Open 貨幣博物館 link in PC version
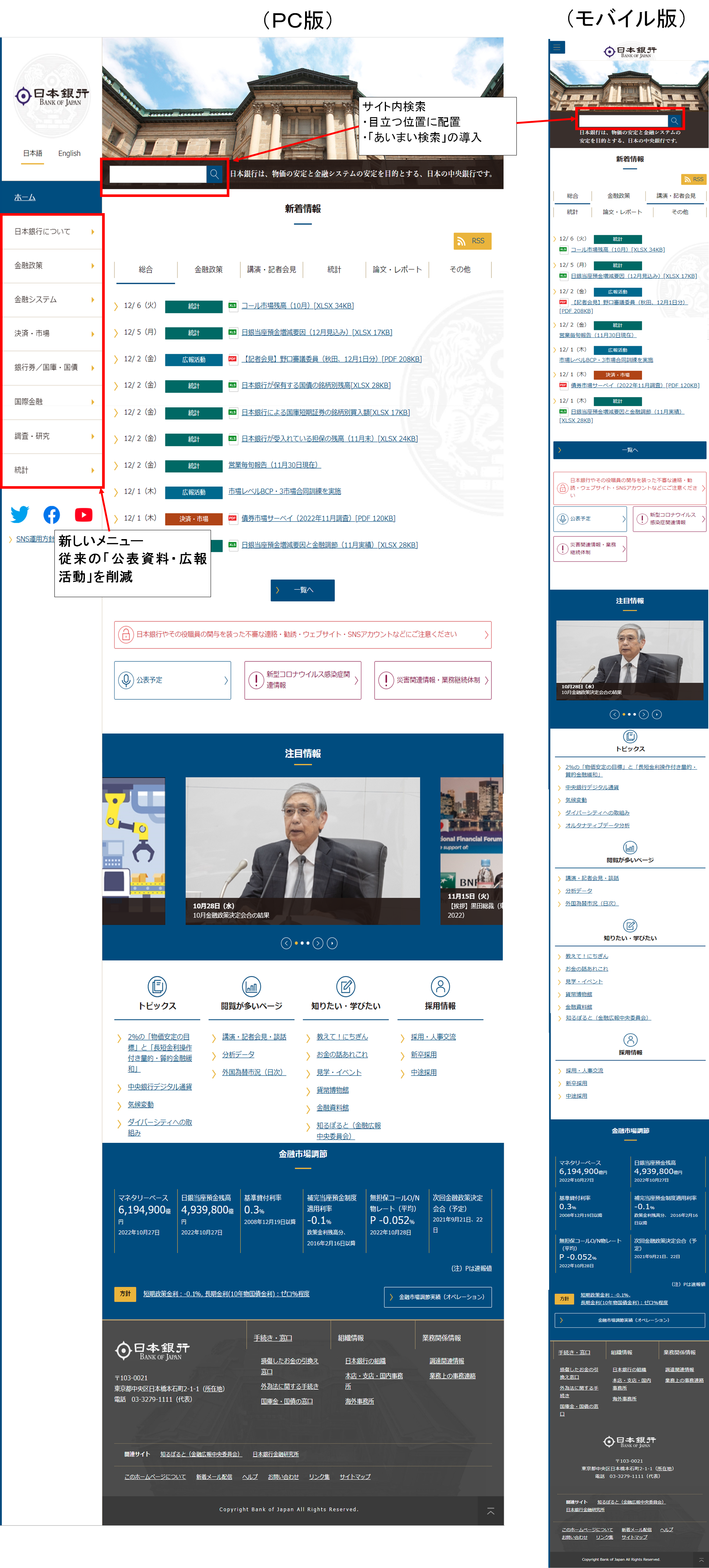The image size is (709, 1568). [332, 1090]
